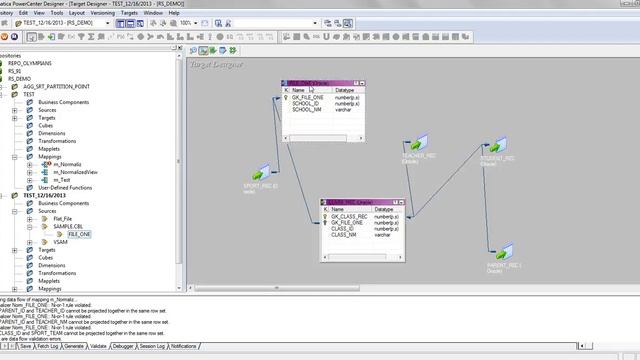Open the Layout menu
640x360 pixels.
coord(77,13)
